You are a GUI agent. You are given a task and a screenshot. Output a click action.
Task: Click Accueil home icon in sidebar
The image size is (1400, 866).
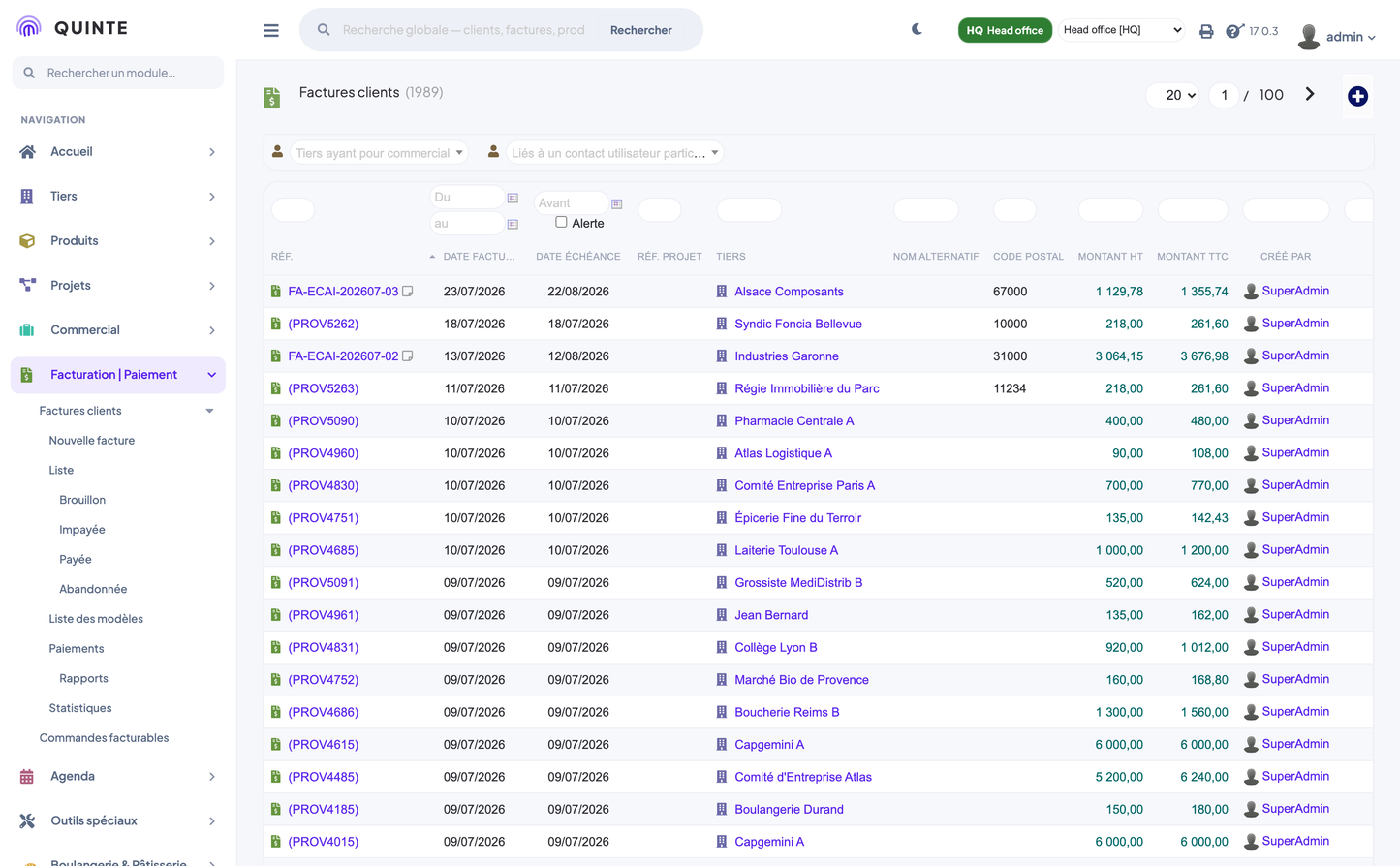27,151
